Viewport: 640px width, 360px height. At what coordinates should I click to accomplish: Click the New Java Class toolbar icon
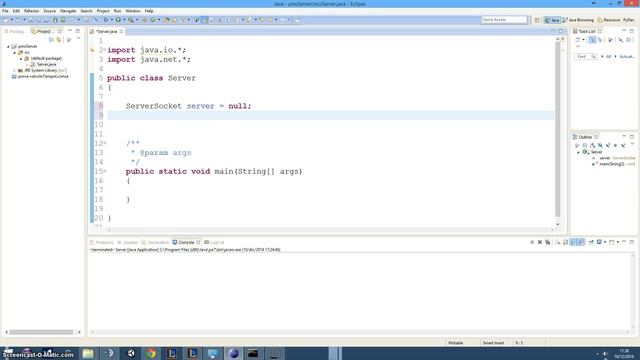[153, 20]
